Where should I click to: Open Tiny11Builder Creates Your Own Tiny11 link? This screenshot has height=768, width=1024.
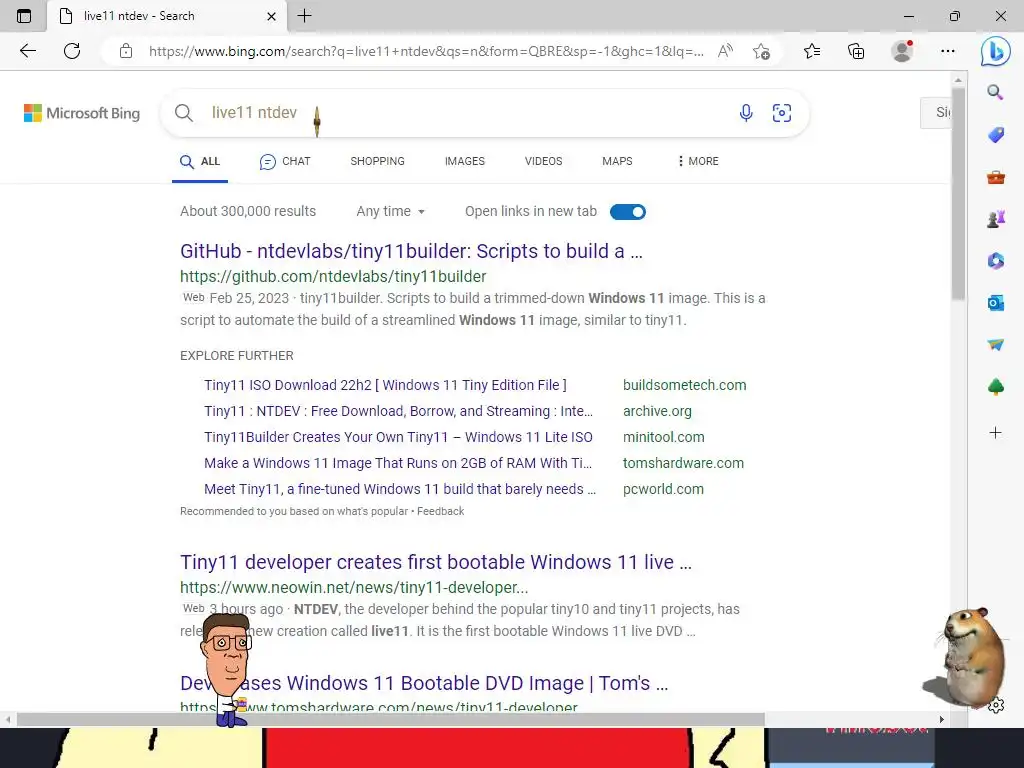[x=398, y=437]
